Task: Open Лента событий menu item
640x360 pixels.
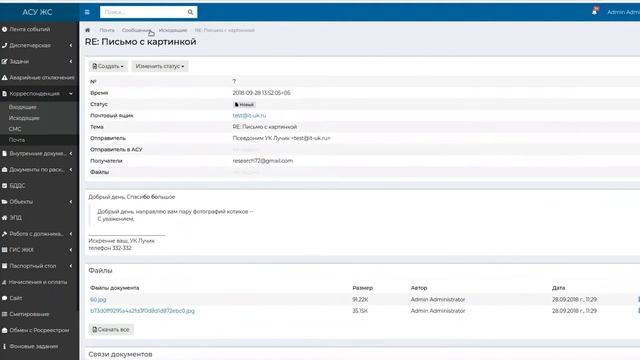Action: point(30,29)
